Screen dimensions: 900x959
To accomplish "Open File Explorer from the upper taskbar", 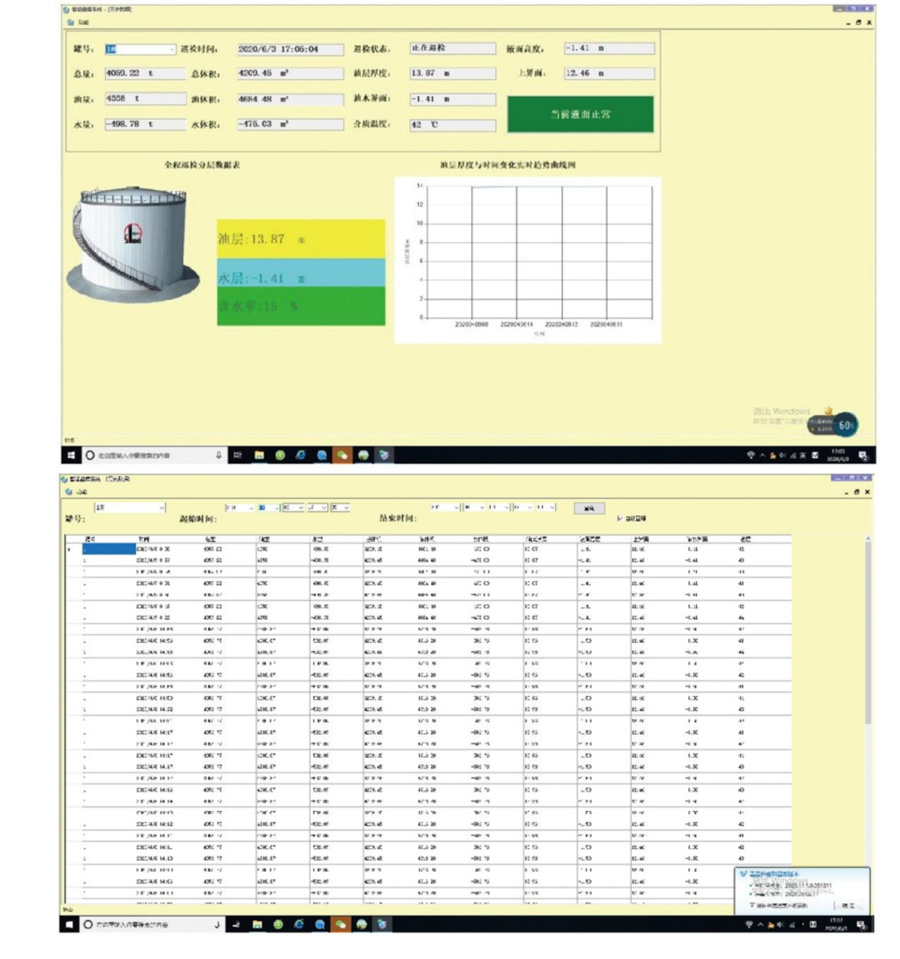I will [x=259, y=455].
